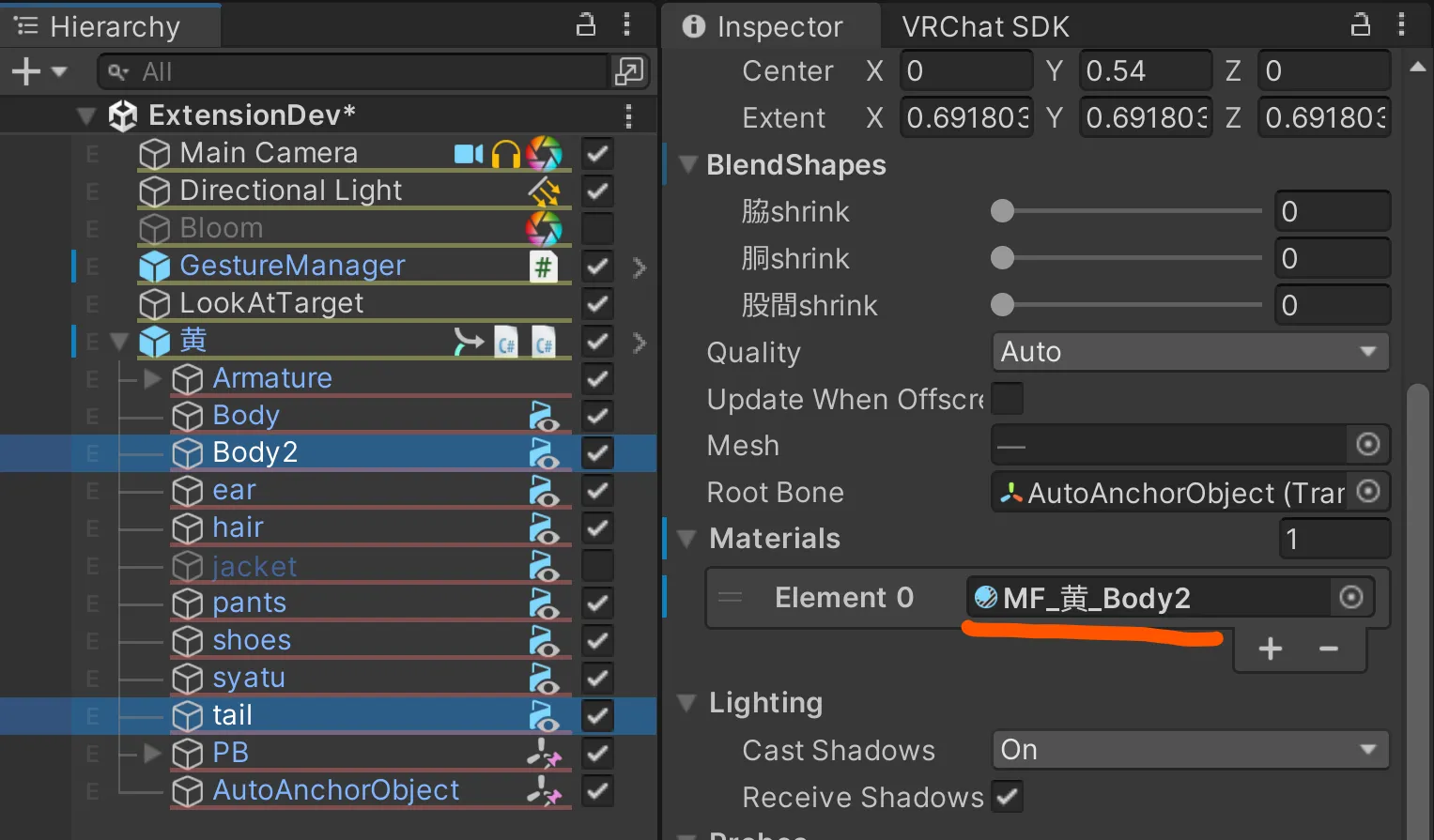Enable the Bloom object checkbox

(597, 229)
